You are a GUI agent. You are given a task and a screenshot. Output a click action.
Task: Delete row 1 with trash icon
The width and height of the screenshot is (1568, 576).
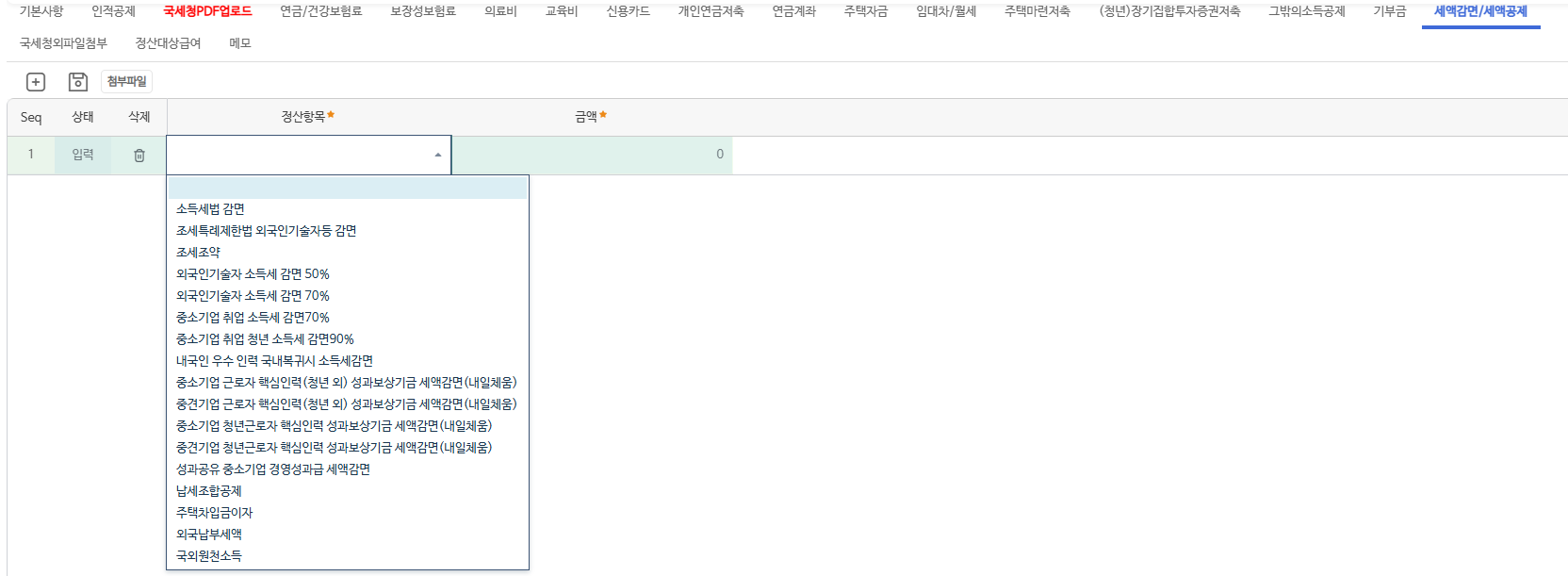coord(139,156)
